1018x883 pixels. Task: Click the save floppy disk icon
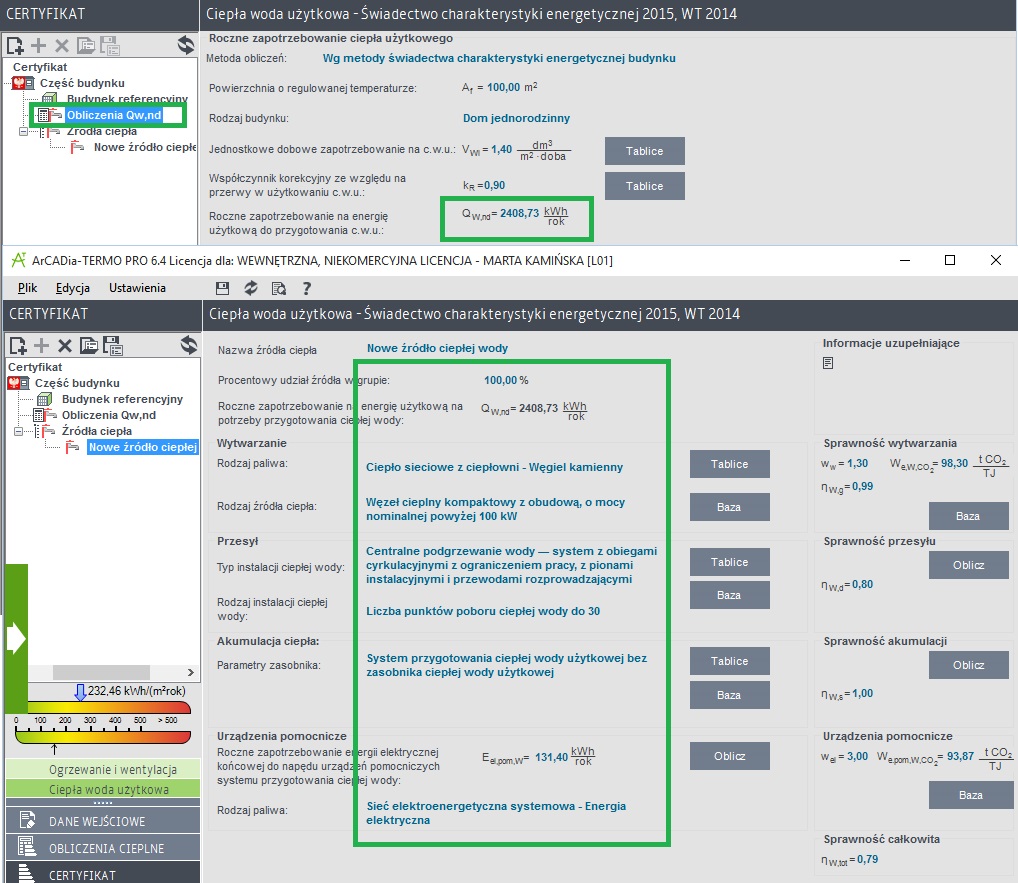223,288
